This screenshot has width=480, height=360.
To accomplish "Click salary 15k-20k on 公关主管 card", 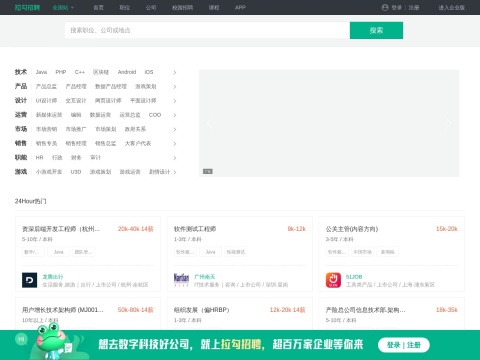I will (x=447, y=229).
